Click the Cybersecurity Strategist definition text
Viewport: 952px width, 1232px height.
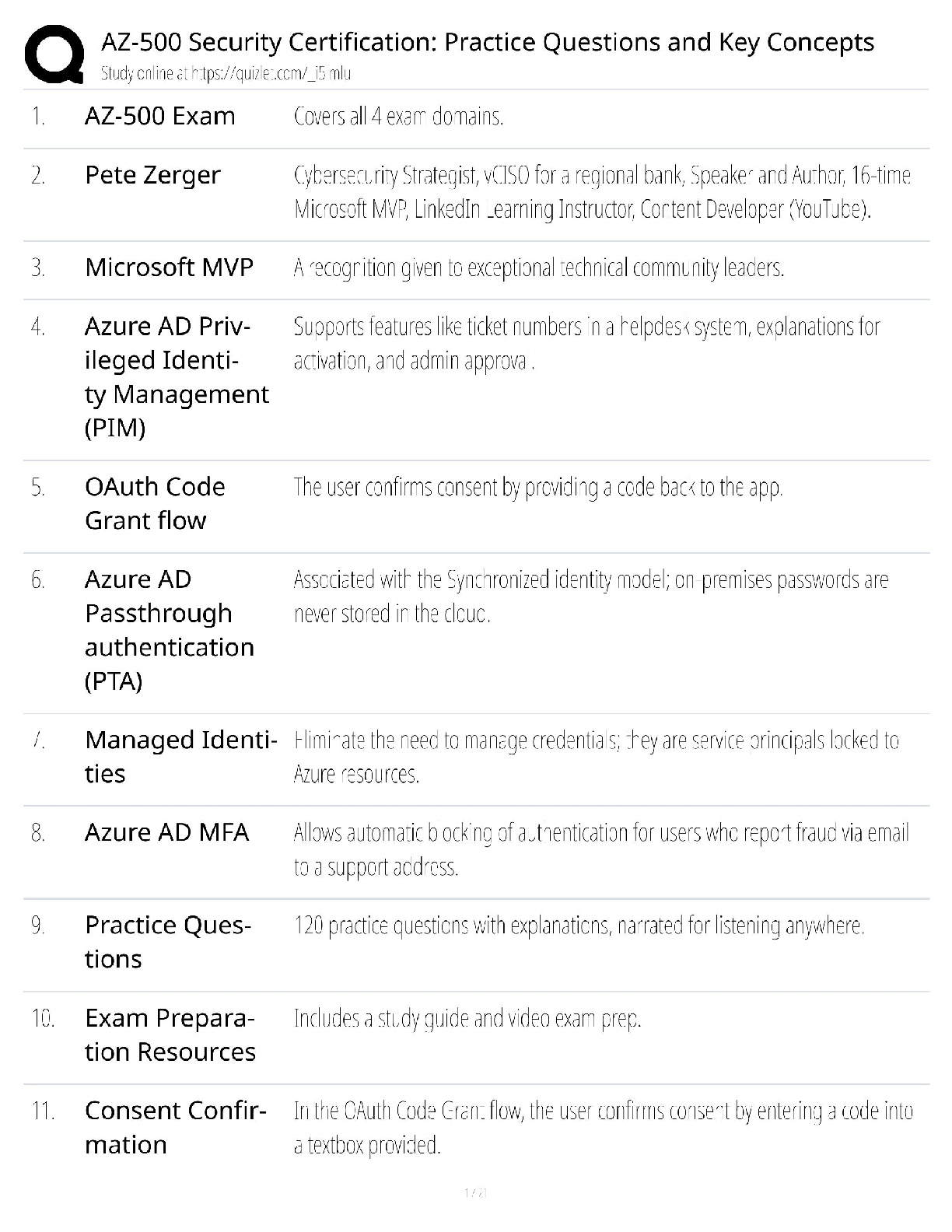tap(602, 192)
